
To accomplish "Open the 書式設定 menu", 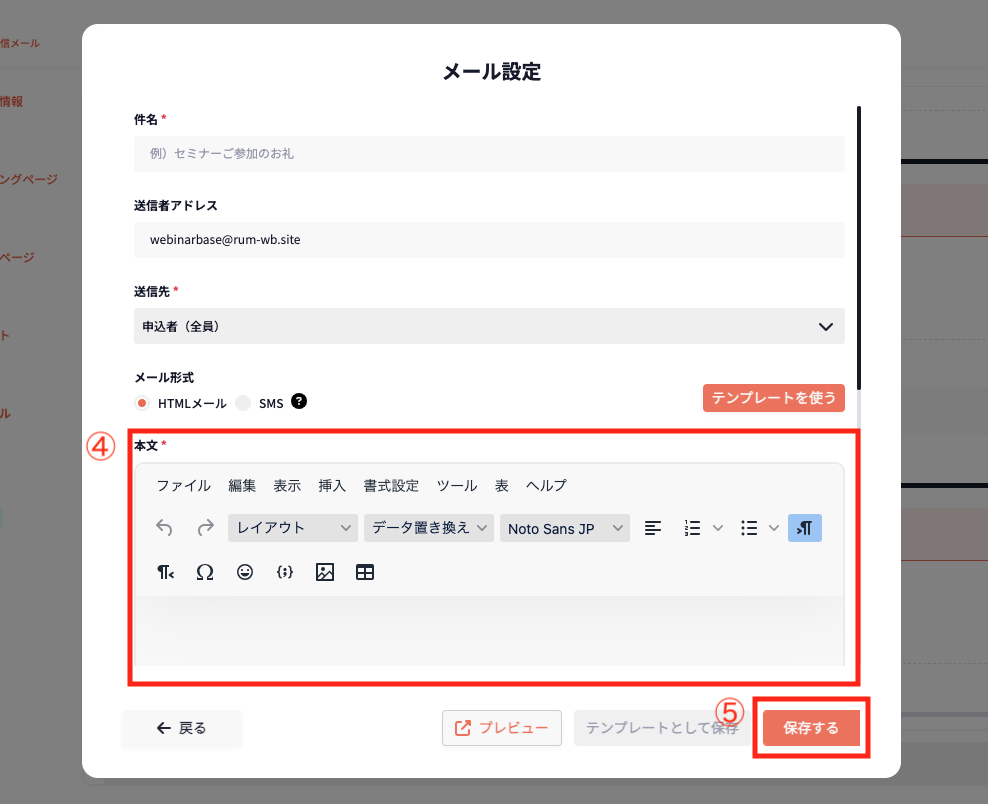I will tap(391, 486).
